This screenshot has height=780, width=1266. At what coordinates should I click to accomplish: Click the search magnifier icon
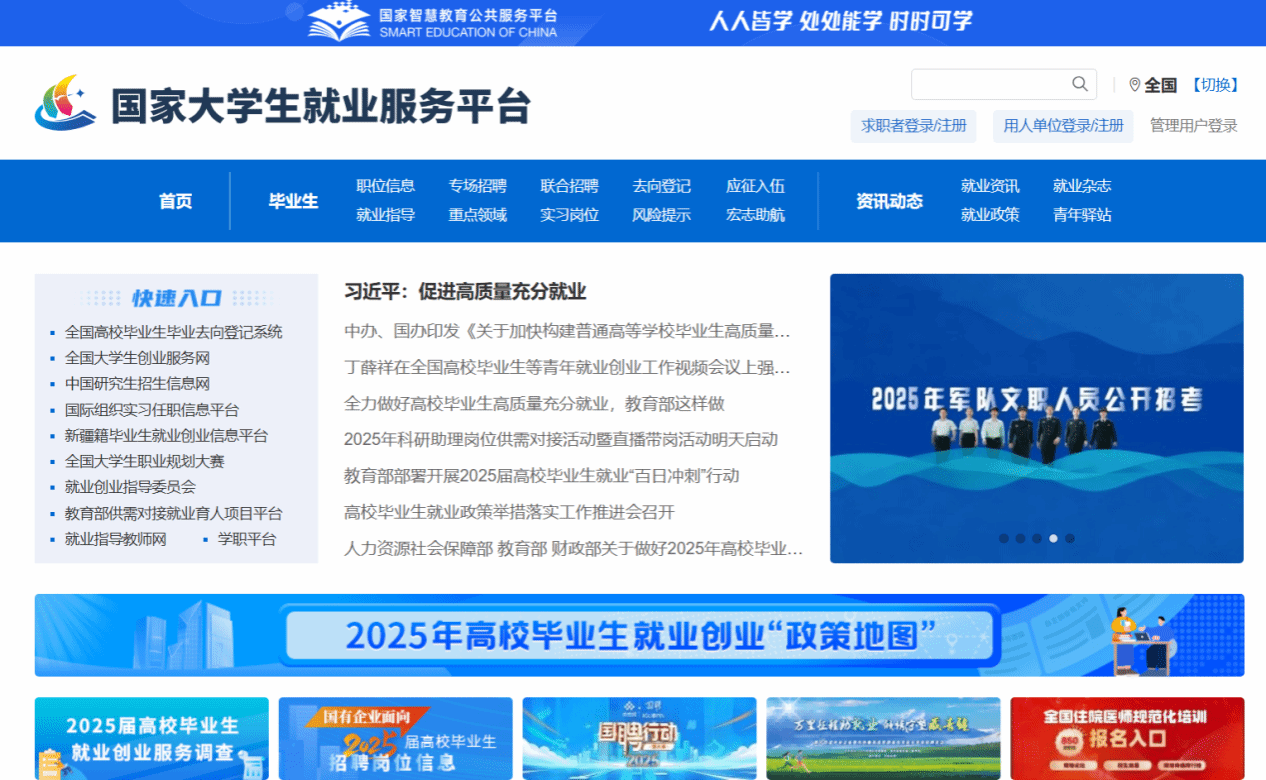pos(1080,84)
